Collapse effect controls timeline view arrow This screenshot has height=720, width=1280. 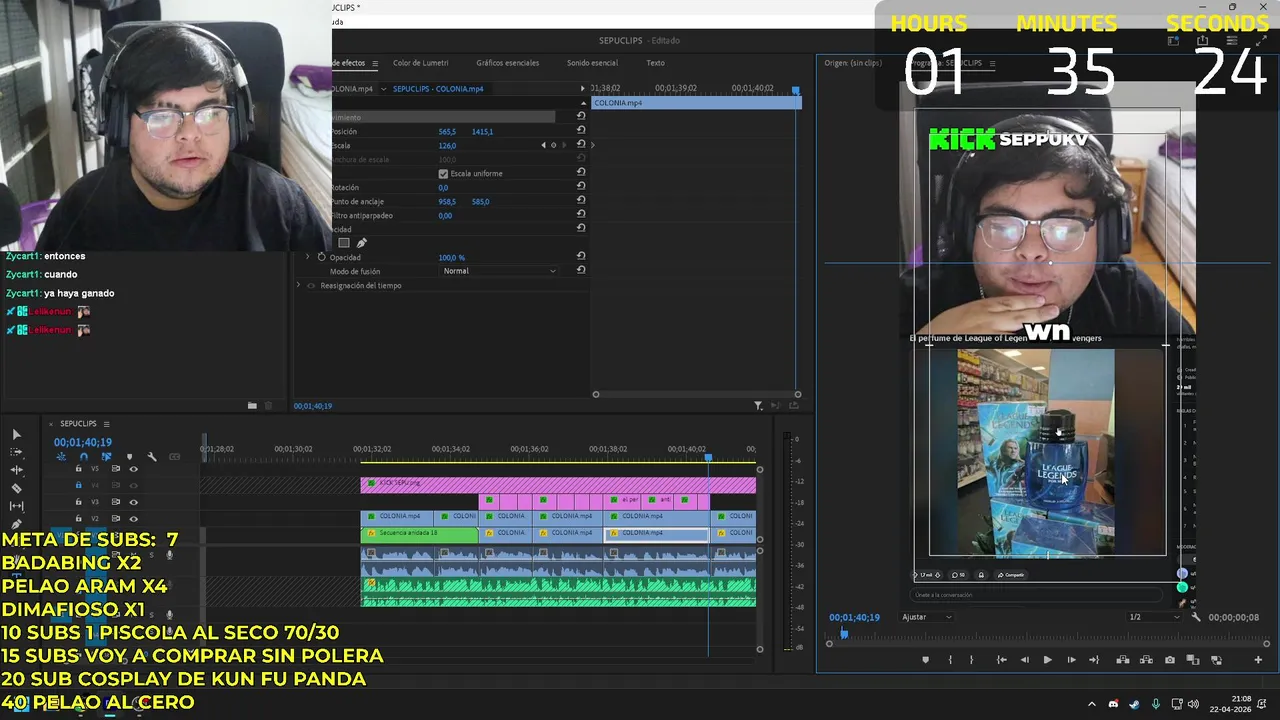(583, 89)
